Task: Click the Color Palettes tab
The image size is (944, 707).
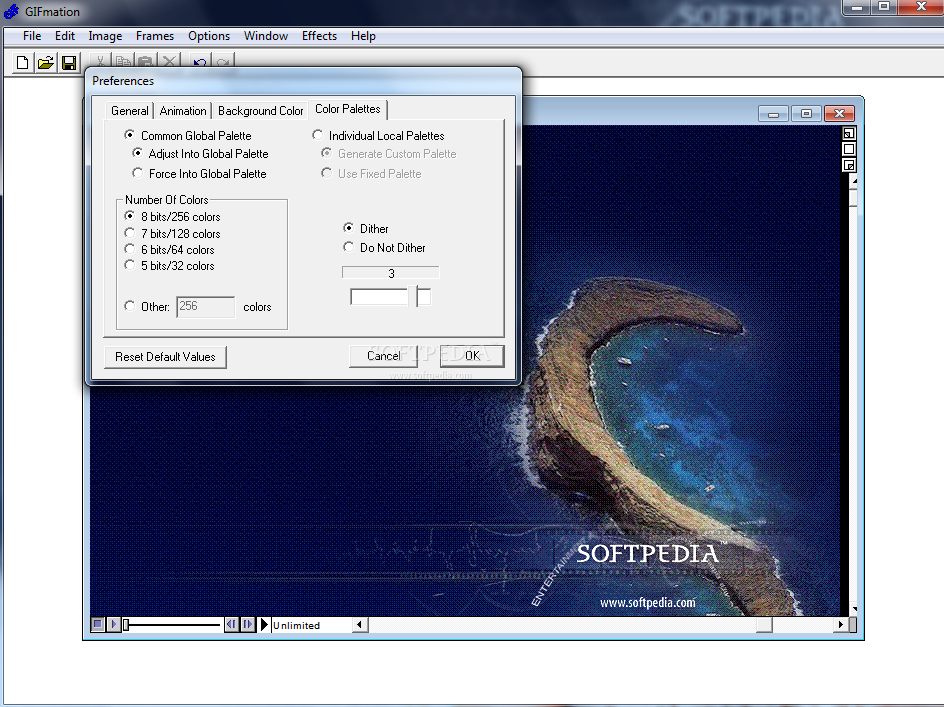Action: [x=348, y=109]
